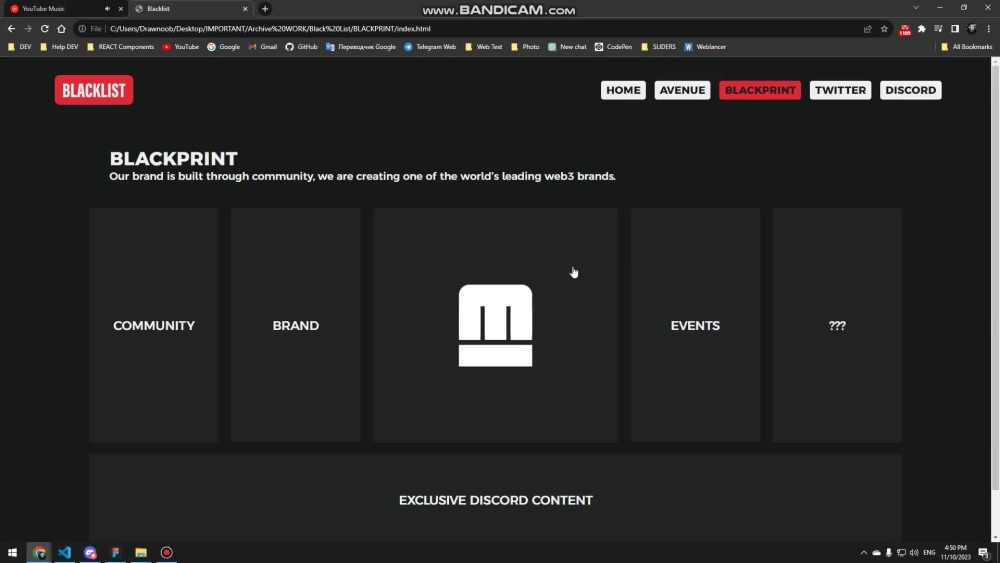Open the New chat bookmark
Screen dimensions: 1000x563
pyautogui.click(x=567, y=47)
